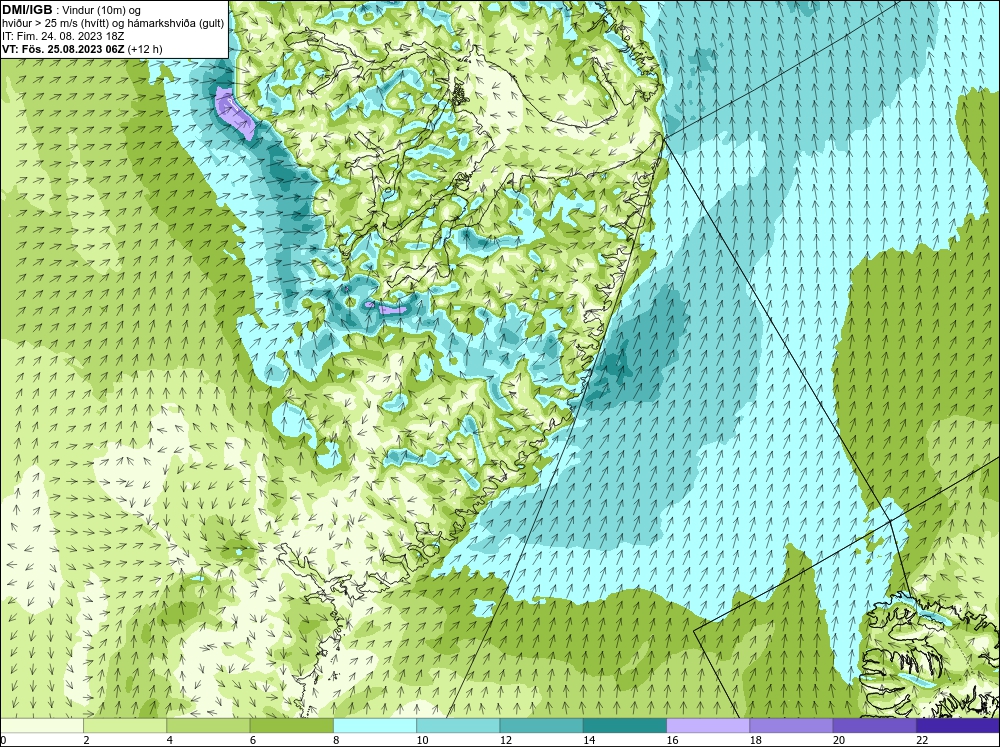Click the 16–18 m/s lavender legend swatch
The height and width of the screenshot is (747, 1000).
[x=708, y=725]
